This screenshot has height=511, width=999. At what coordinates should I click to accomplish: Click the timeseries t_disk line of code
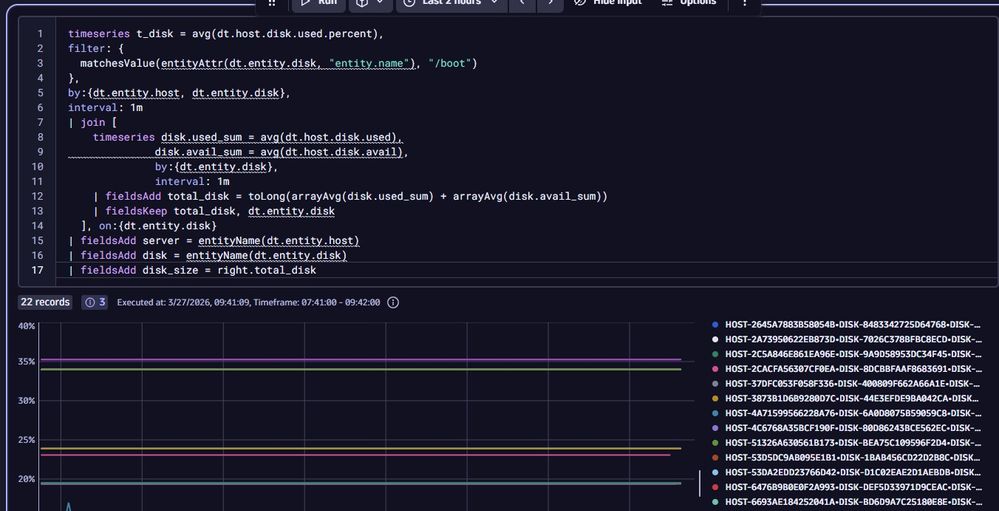pyautogui.click(x=226, y=34)
